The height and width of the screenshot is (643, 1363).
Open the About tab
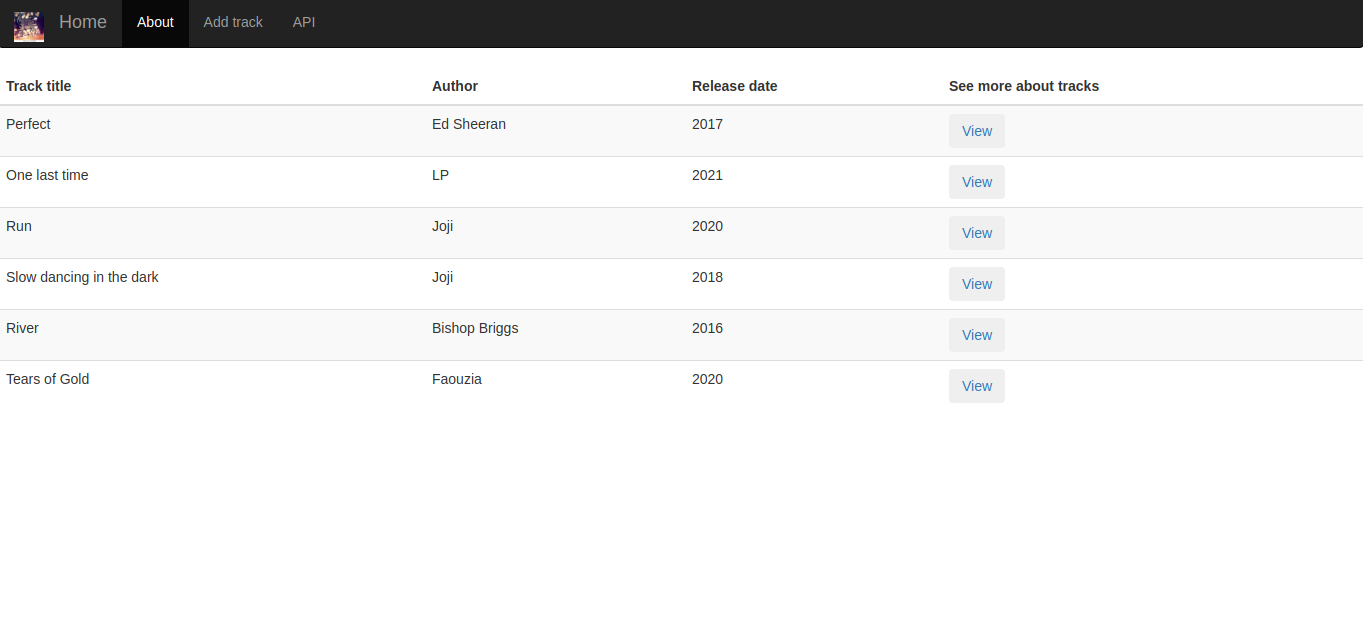click(x=155, y=22)
